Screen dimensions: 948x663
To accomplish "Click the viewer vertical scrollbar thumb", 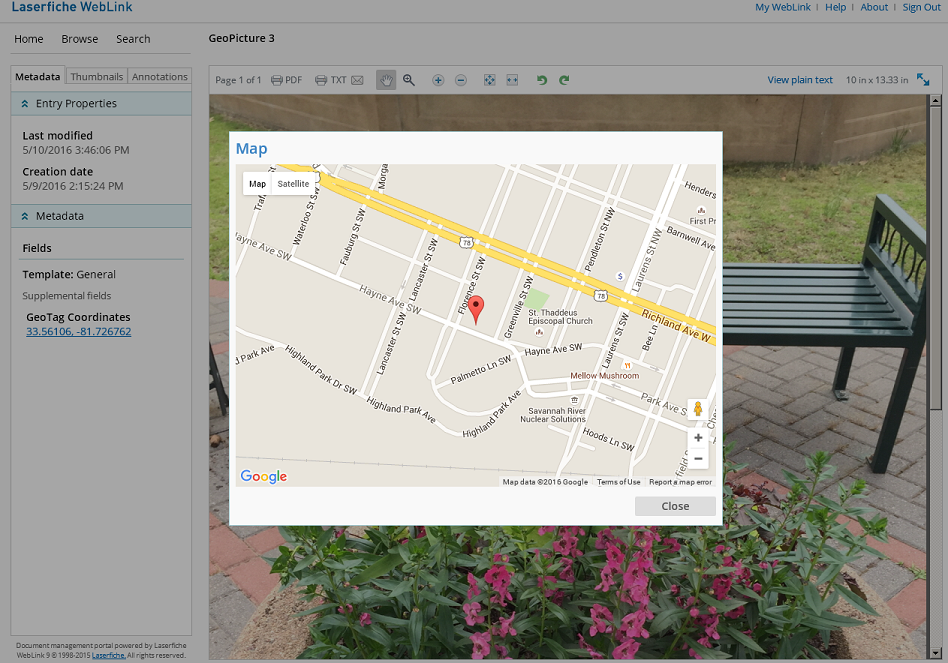I will coord(935,258).
